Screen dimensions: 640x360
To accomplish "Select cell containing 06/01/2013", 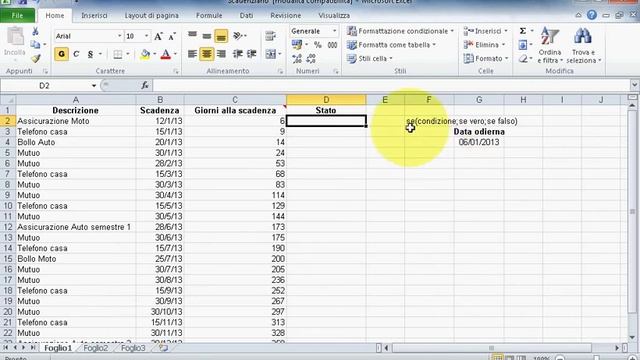I will [479, 142].
